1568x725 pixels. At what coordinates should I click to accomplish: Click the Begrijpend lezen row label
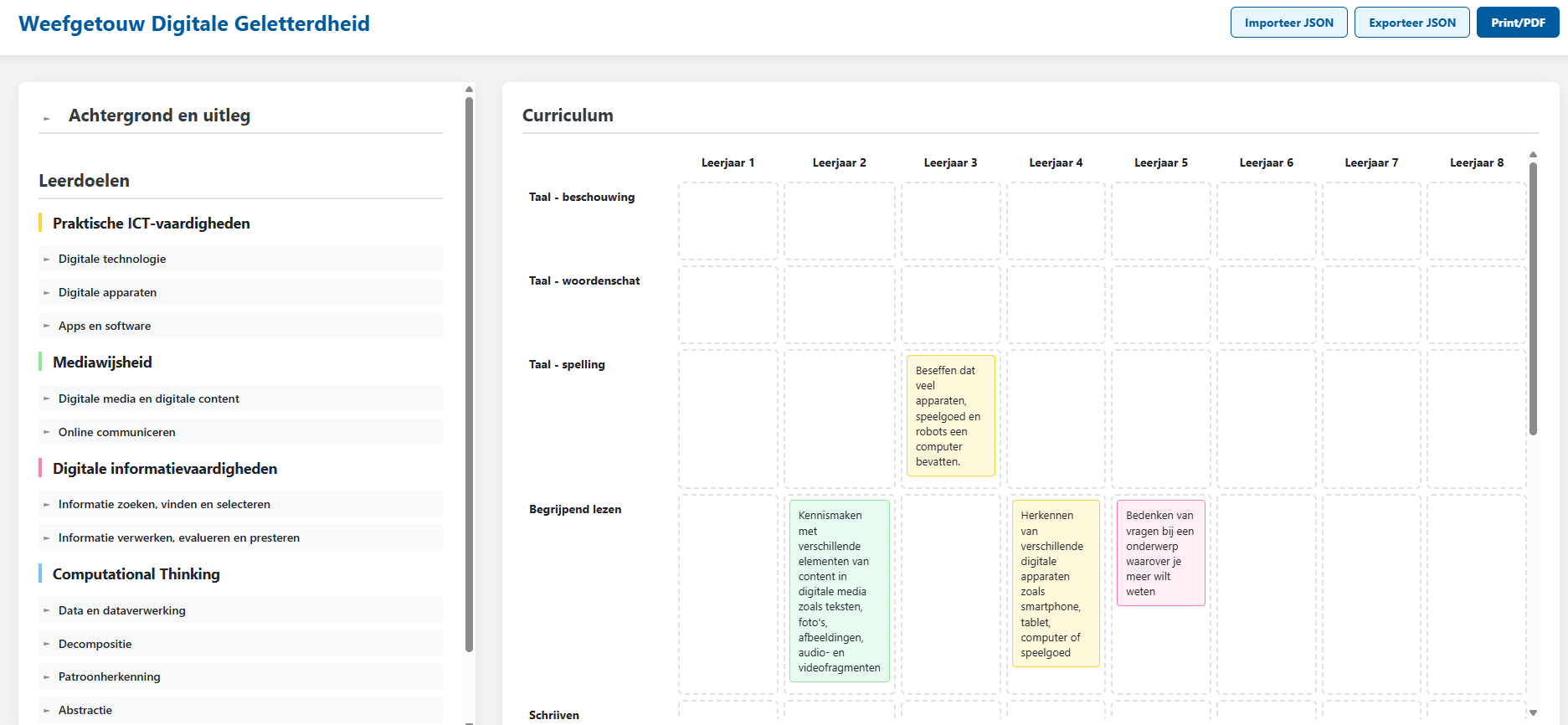coord(575,509)
